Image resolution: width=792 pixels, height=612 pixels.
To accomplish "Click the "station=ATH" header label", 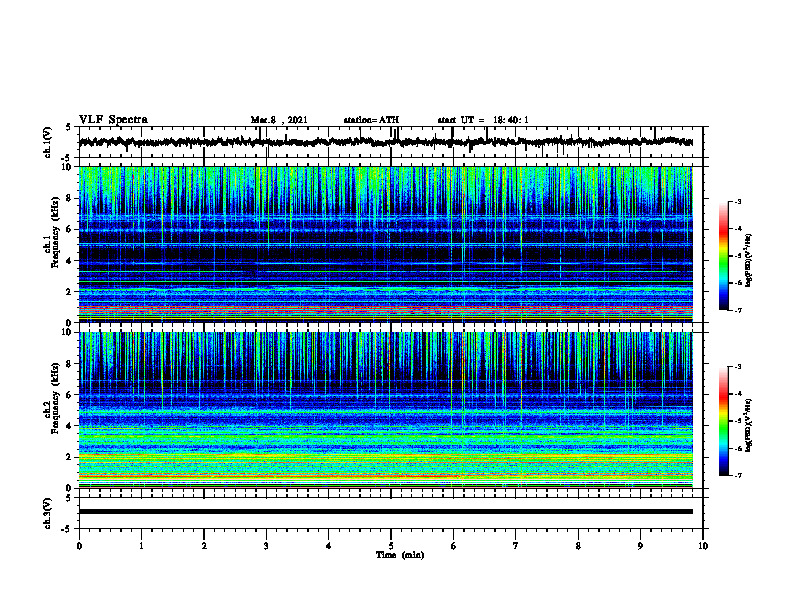I will click(371, 120).
